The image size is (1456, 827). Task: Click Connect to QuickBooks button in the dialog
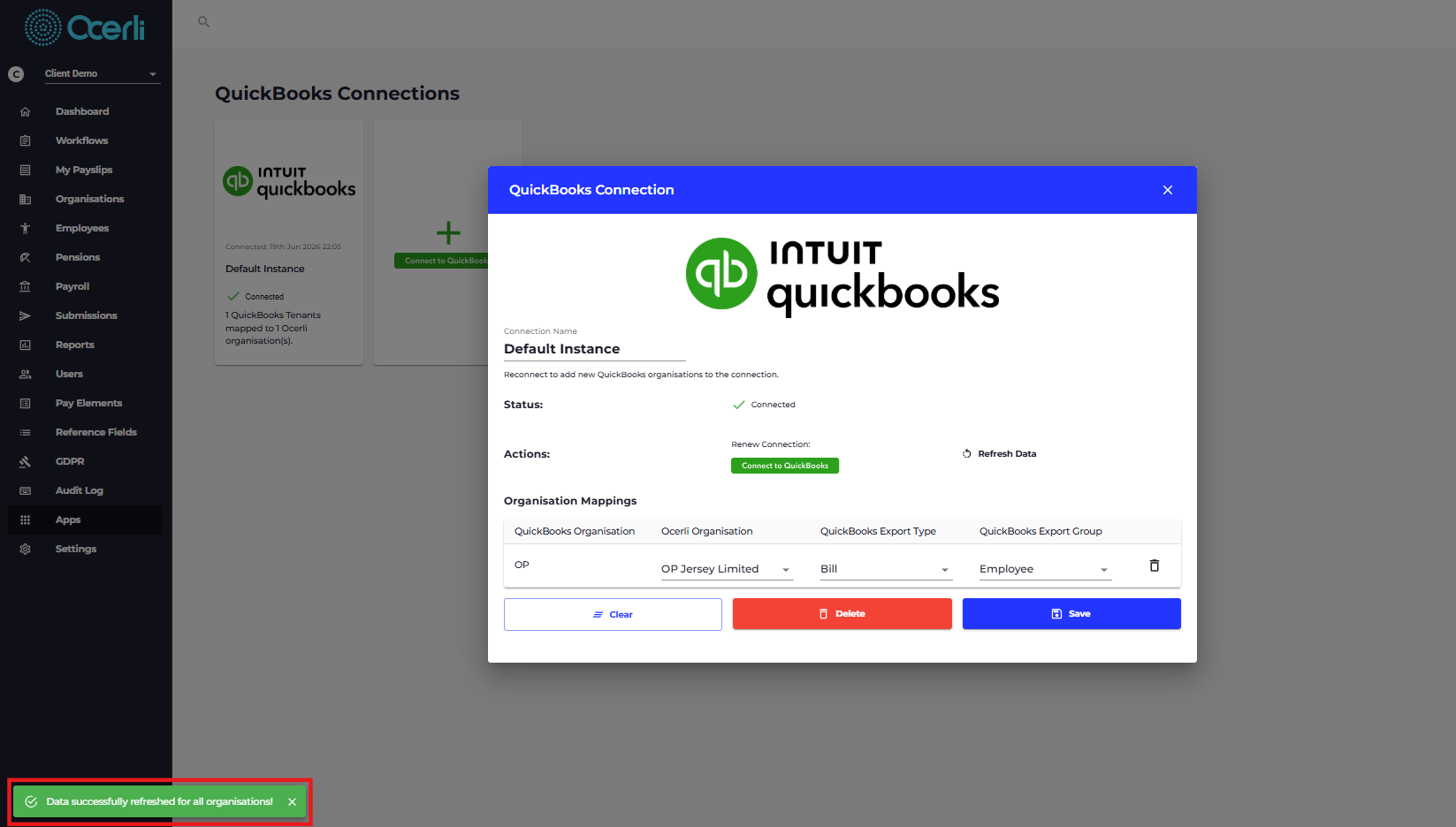click(x=785, y=466)
